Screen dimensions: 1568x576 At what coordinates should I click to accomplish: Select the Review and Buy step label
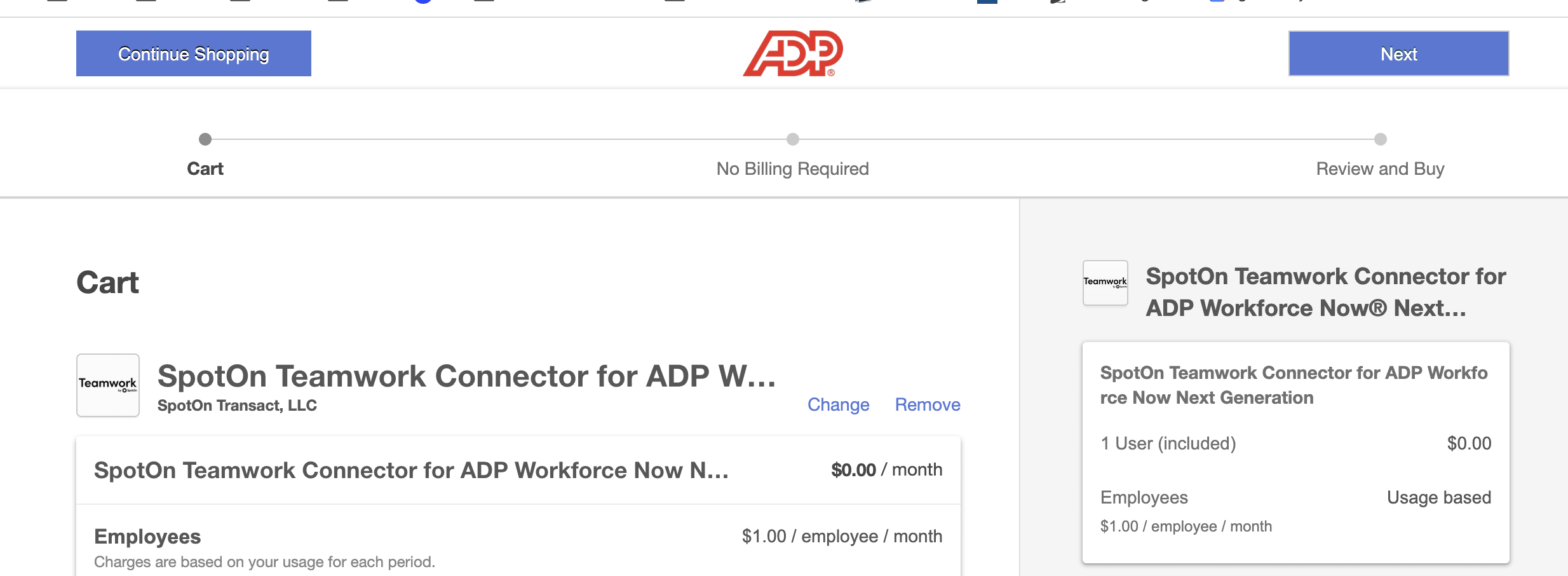click(1380, 169)
